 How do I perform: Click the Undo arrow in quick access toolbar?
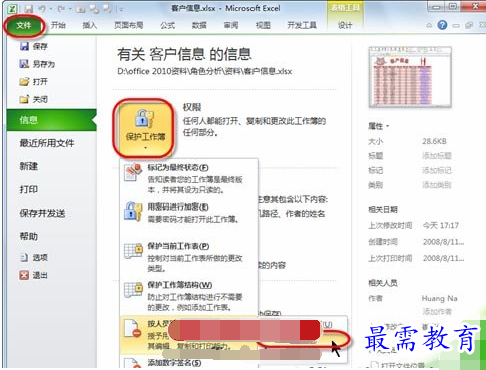click(x=42, y=9)
